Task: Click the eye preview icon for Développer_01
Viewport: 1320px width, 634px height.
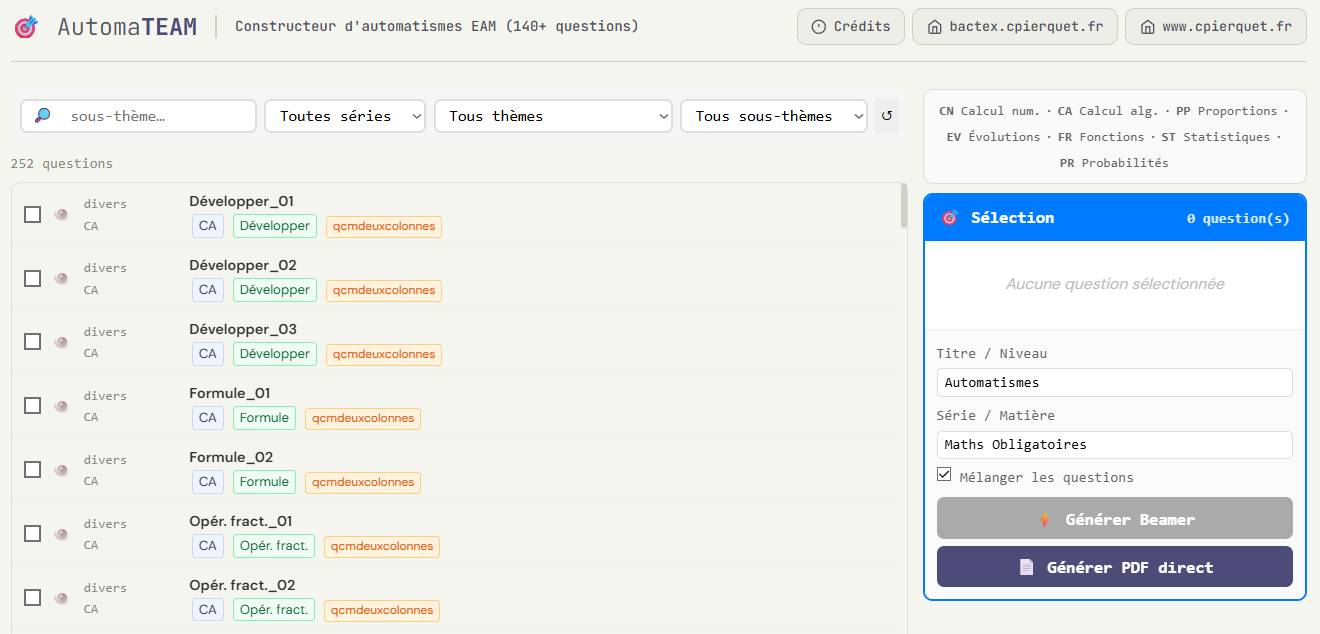Action: (61, 214)
